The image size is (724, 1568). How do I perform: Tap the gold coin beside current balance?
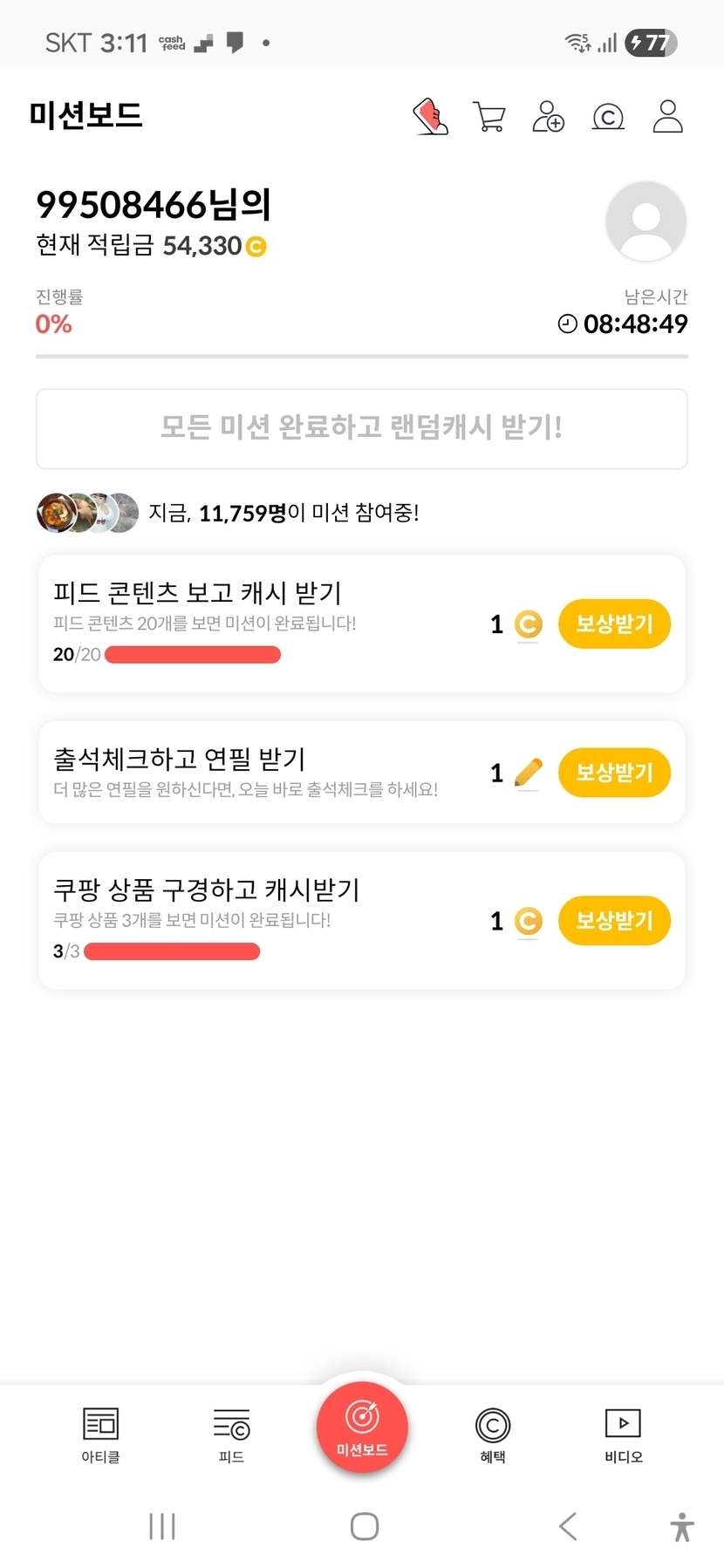coord(256,247)
